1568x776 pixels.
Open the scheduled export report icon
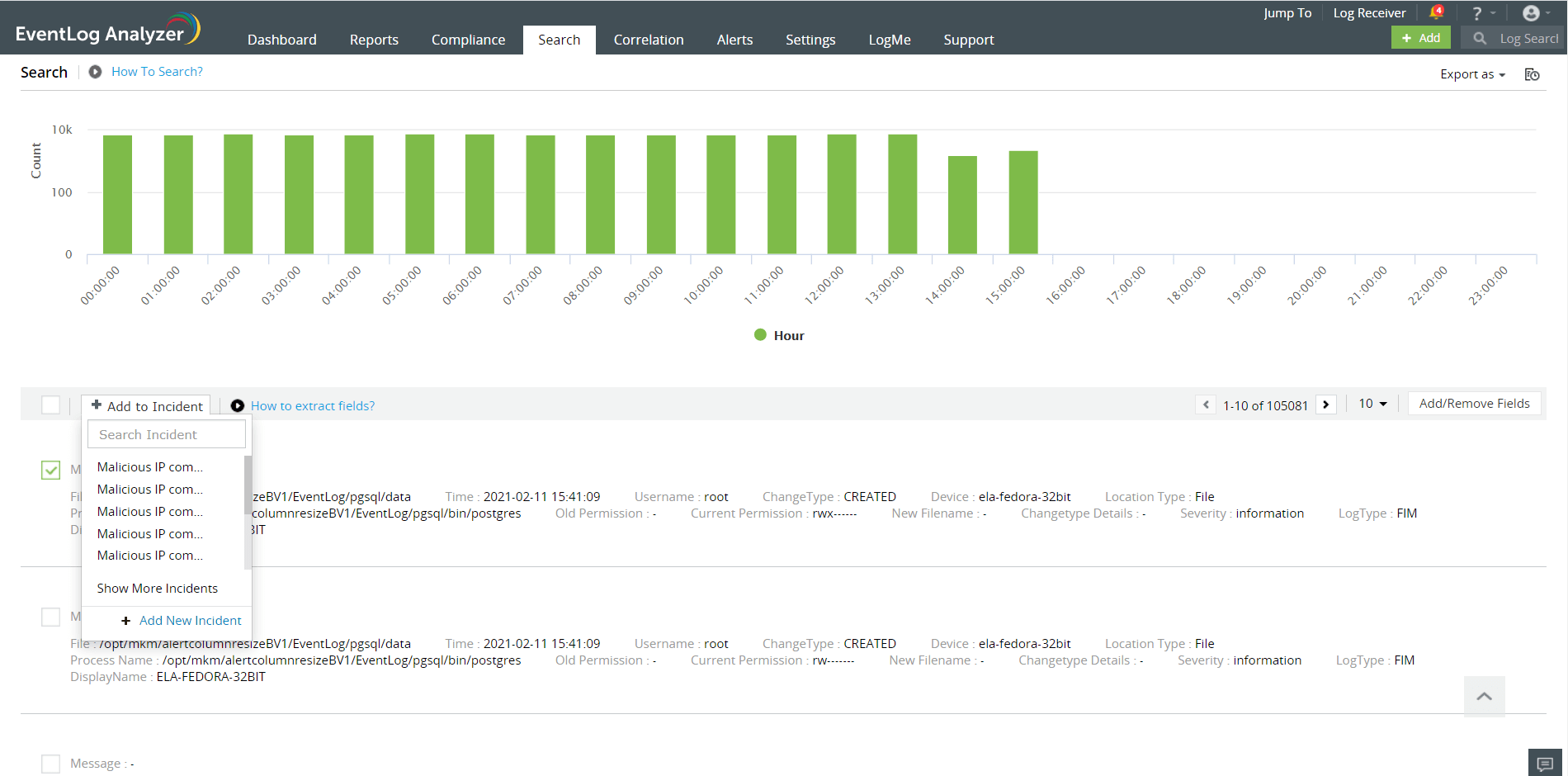[x=1533, y=74]
